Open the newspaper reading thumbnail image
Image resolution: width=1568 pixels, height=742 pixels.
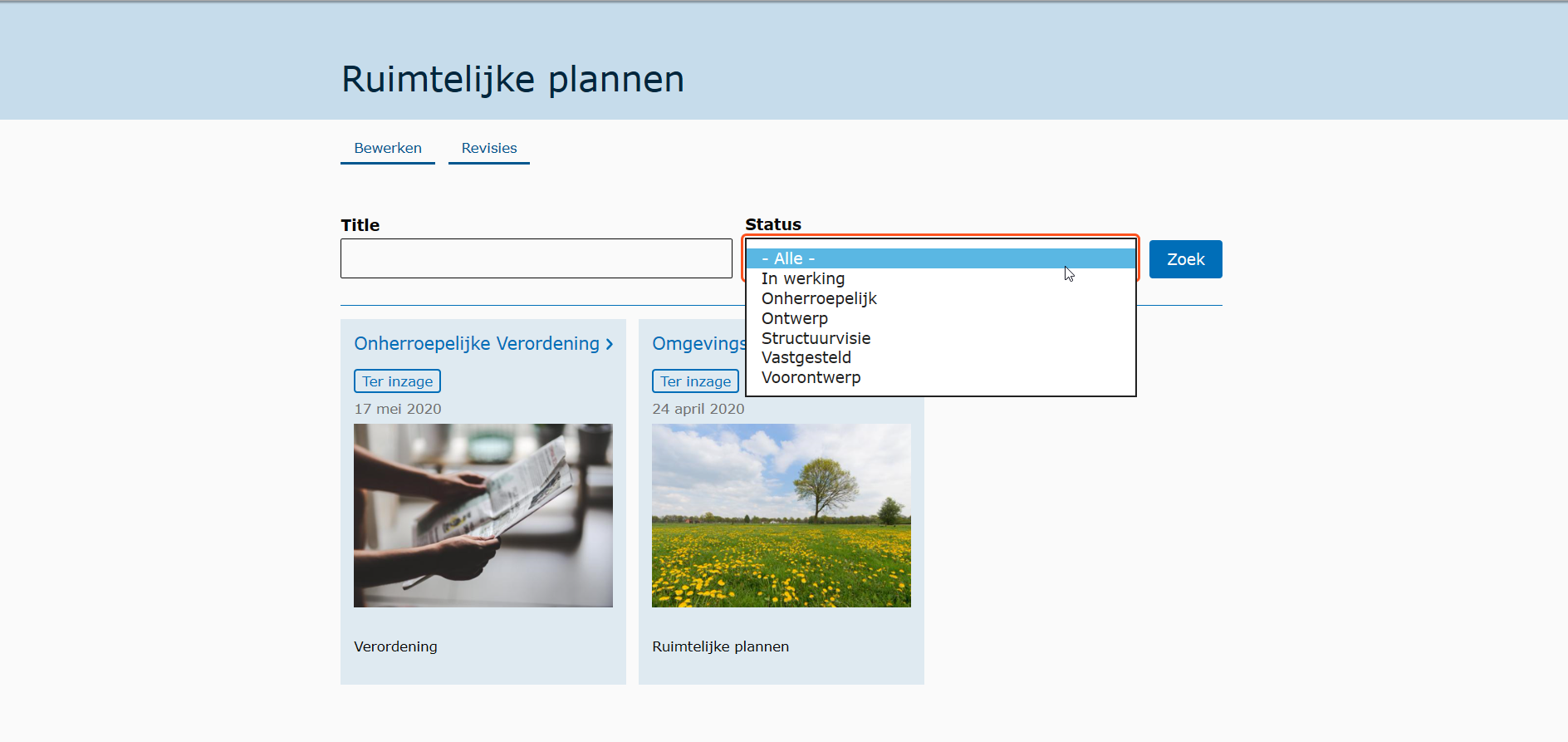tap(483, 515)
